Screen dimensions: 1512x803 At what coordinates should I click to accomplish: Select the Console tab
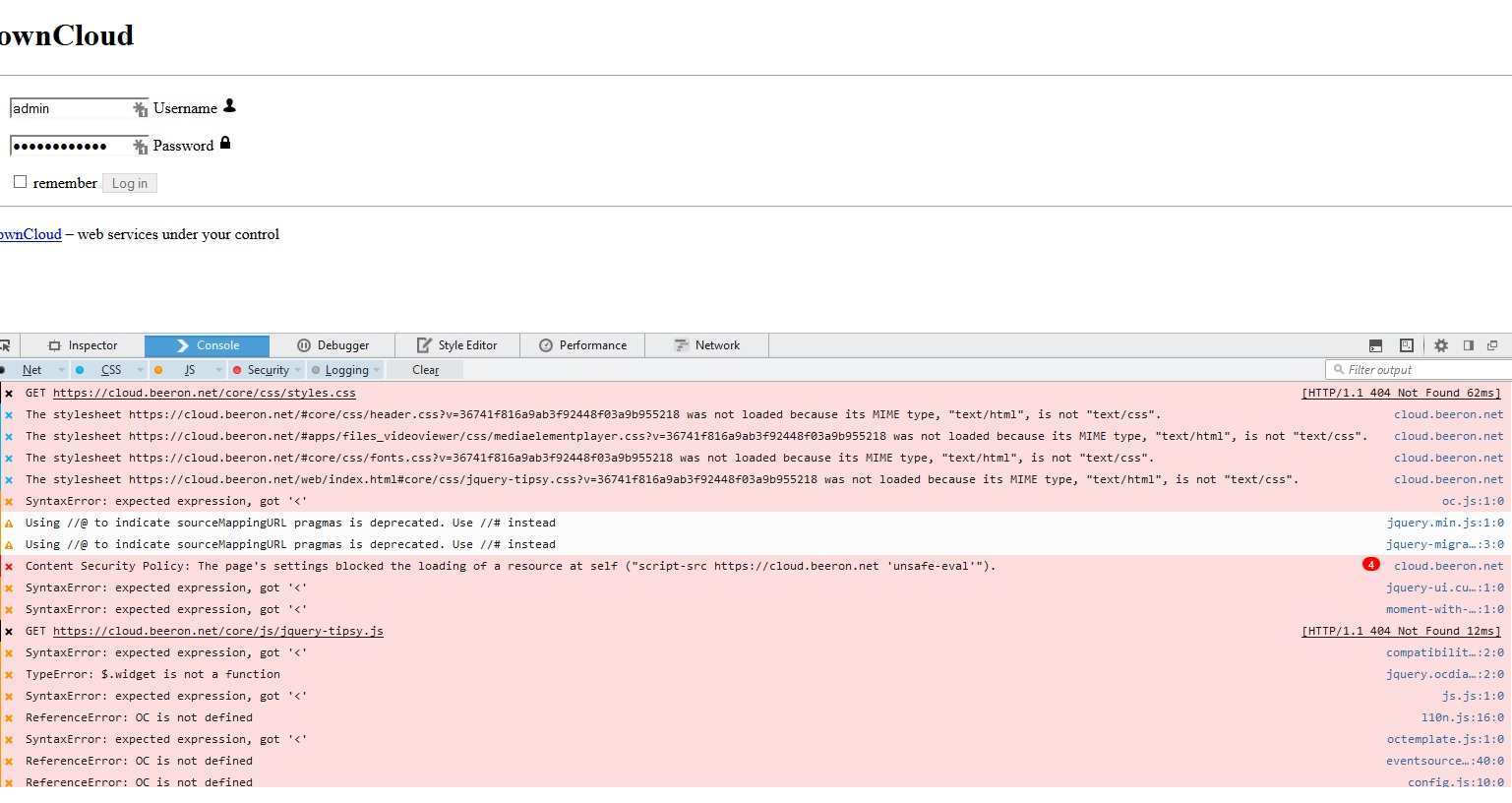207,345
